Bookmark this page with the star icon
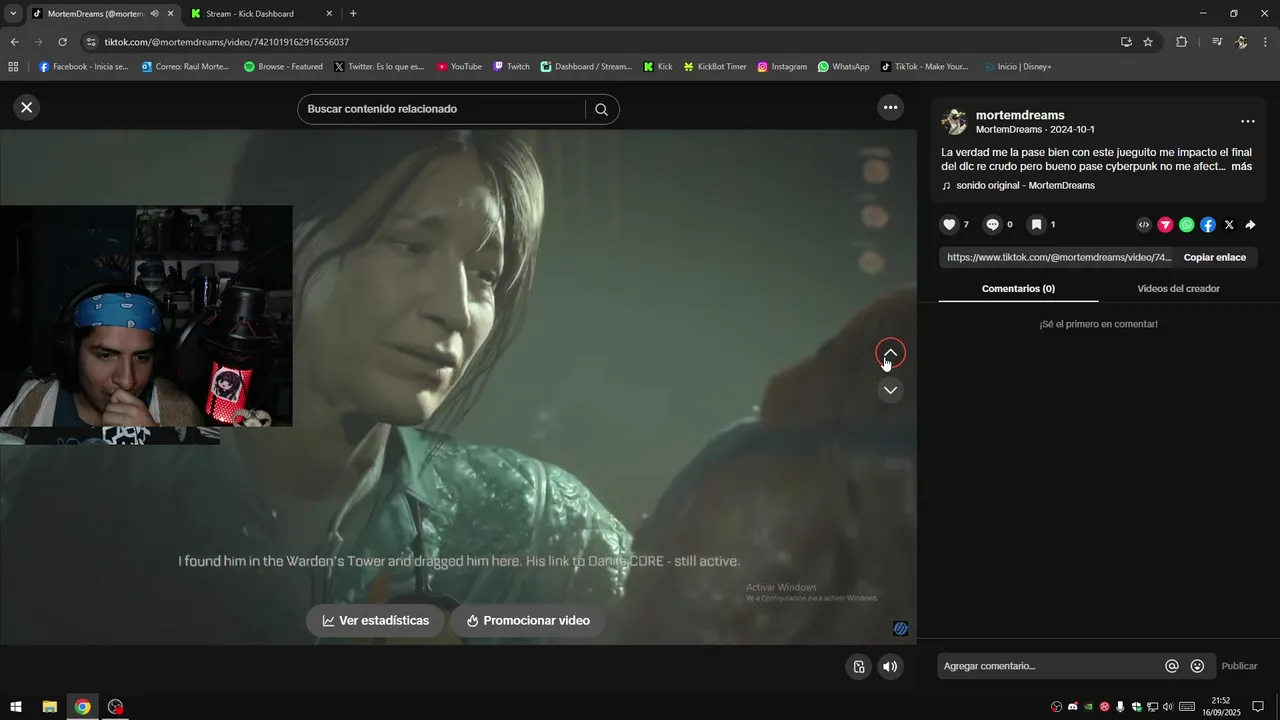 pos(1148,42)
